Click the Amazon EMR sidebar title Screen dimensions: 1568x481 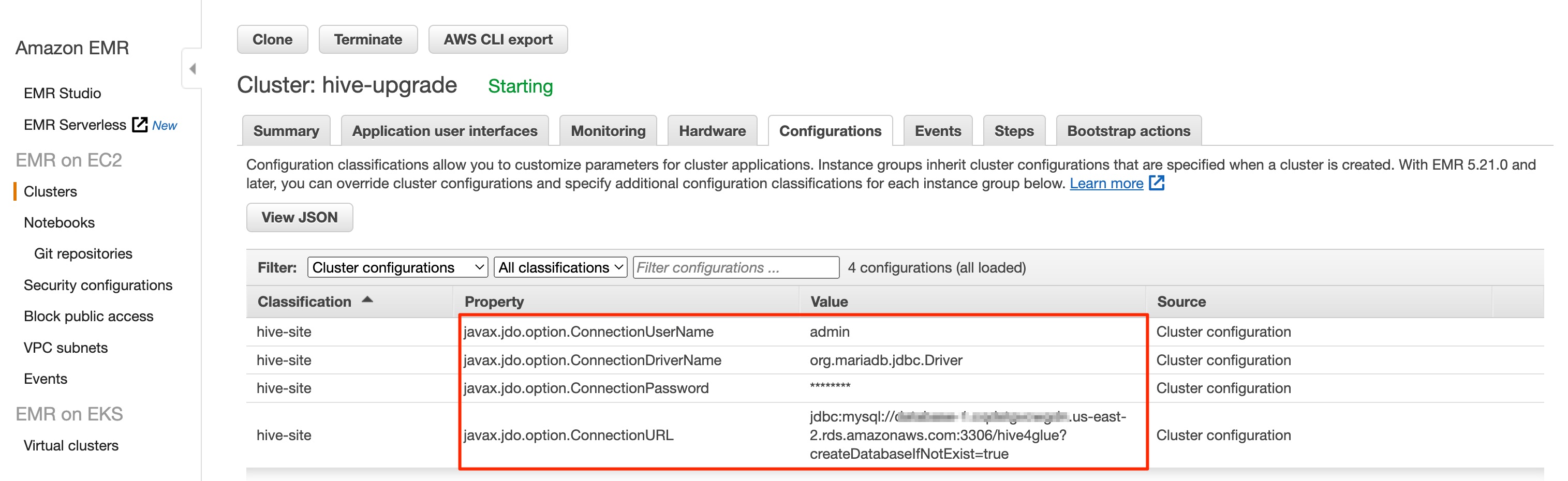pos(72,48)
